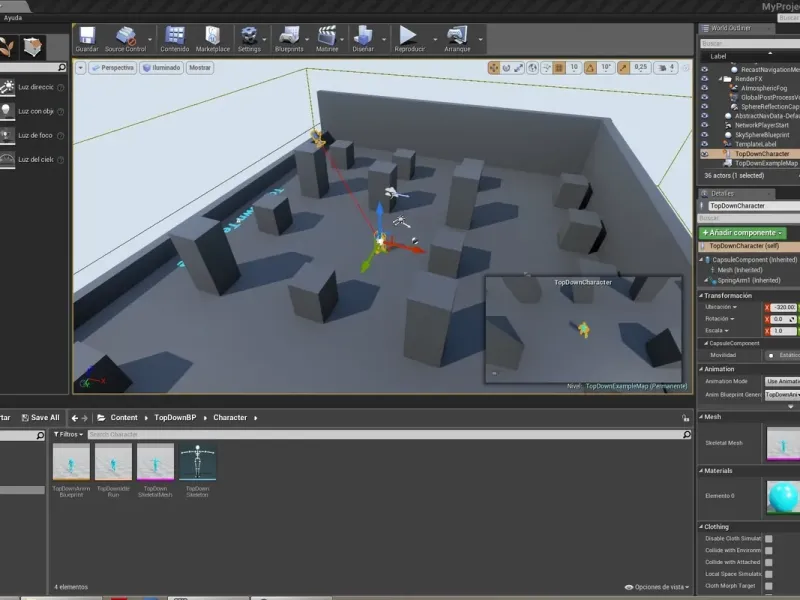This screenshot has width=800, height=600.
Task: Open the camera speed control
Action: [667, 67]
